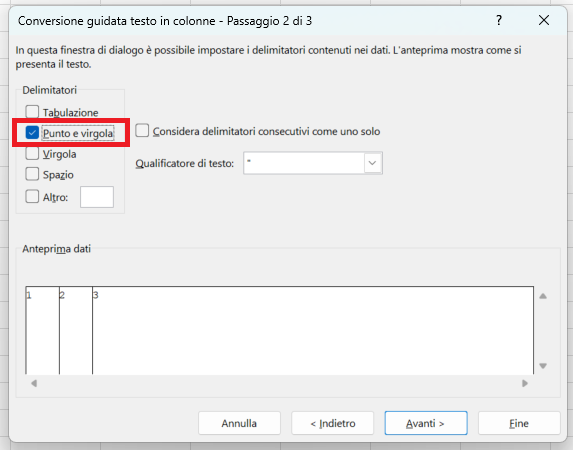The width and height of the screenshot is (573, 450).
Task: Tick the Virgola delimiter checkbox
Action: (x=32, y=153)
